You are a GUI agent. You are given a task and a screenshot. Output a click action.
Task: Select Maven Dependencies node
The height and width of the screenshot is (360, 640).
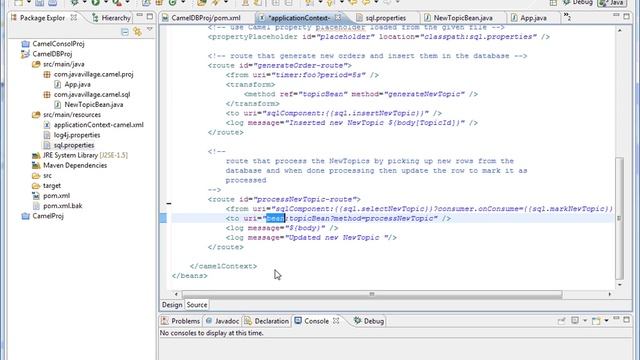[x=75, y=165]
